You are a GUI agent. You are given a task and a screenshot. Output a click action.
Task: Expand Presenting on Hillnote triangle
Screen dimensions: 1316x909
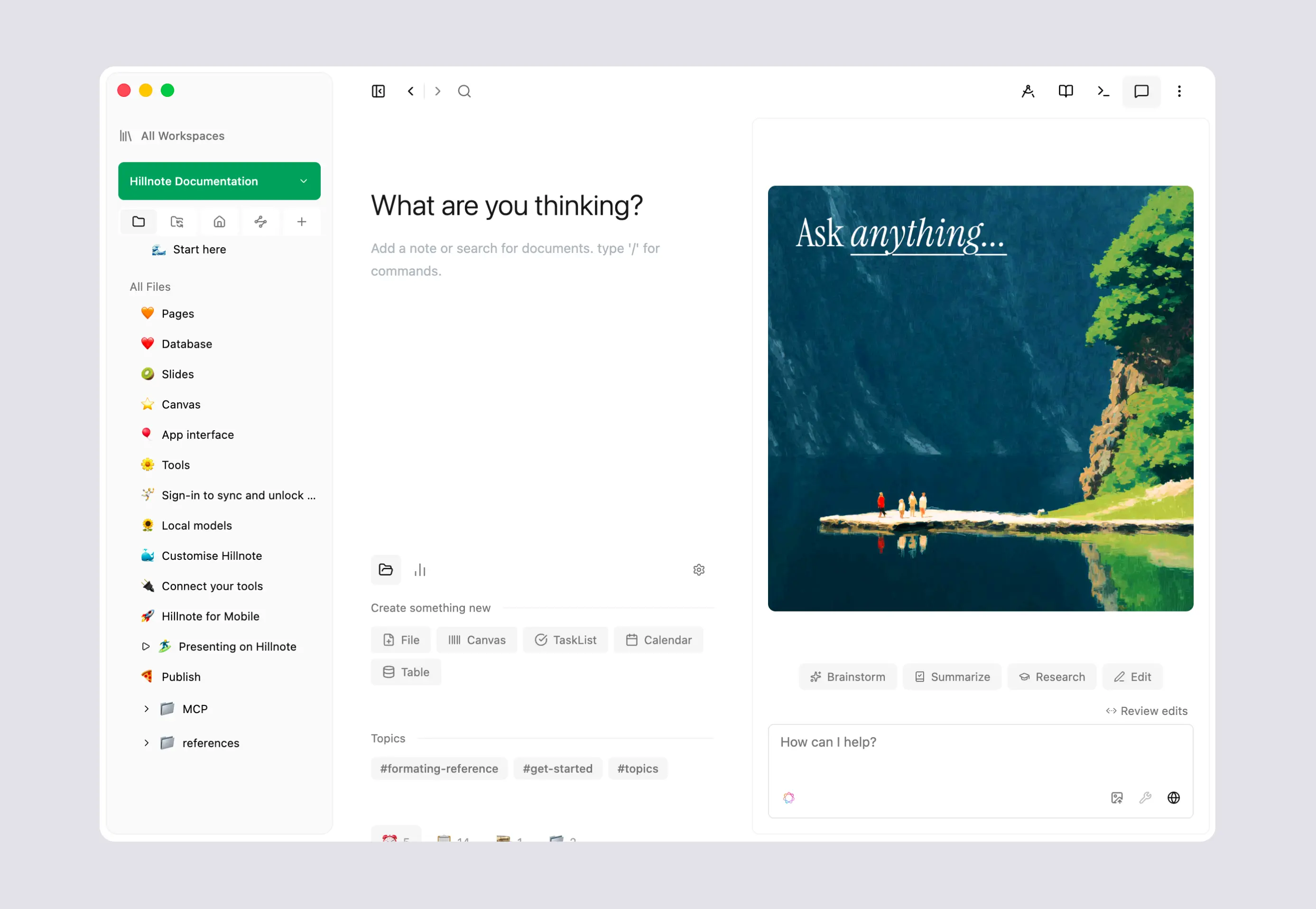[x=146, y=647]
